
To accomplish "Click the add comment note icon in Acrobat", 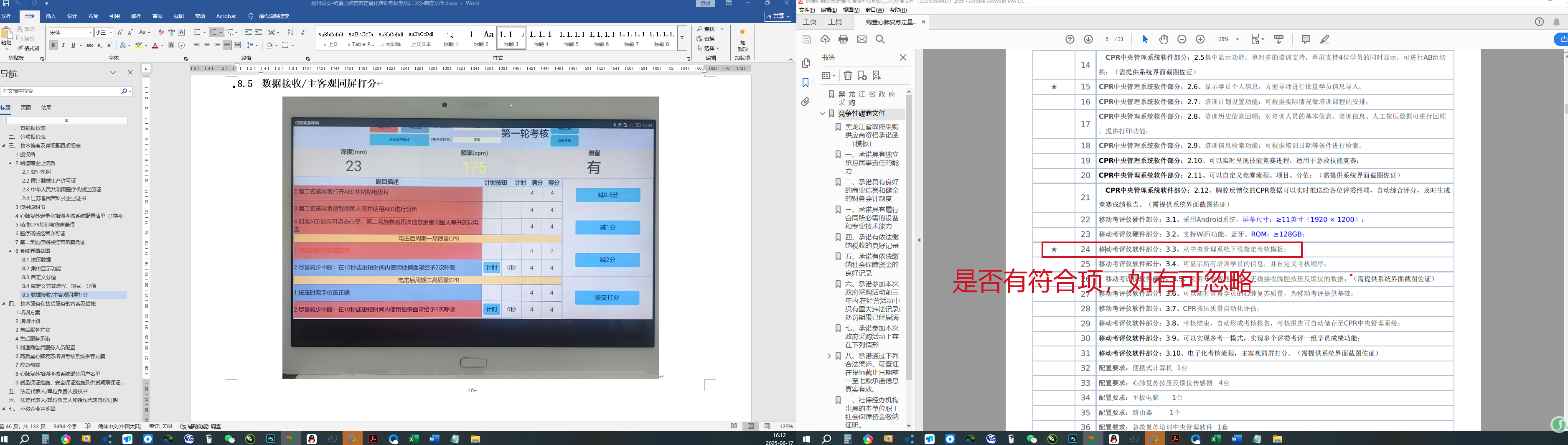I will click(x=1306, y=40).
